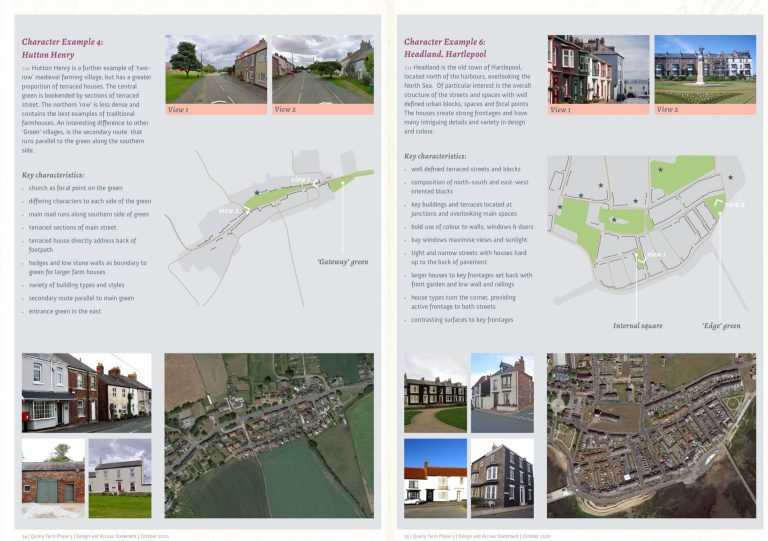Screen dimensions: 768x541
Task: Click the "'Gateway' green" map label
Action: point(343,262)
